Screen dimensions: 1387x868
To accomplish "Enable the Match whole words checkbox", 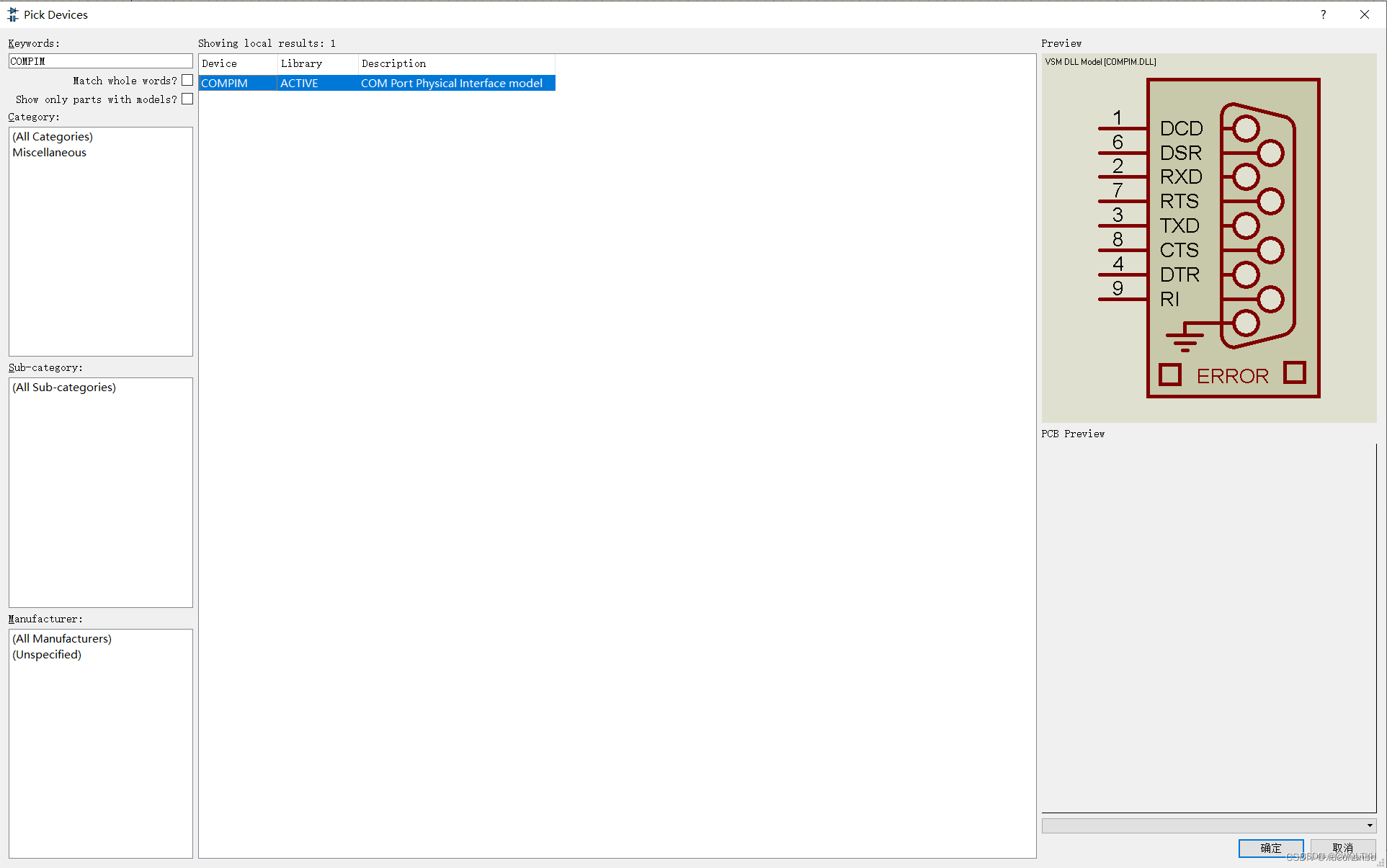I will point(187,80).
